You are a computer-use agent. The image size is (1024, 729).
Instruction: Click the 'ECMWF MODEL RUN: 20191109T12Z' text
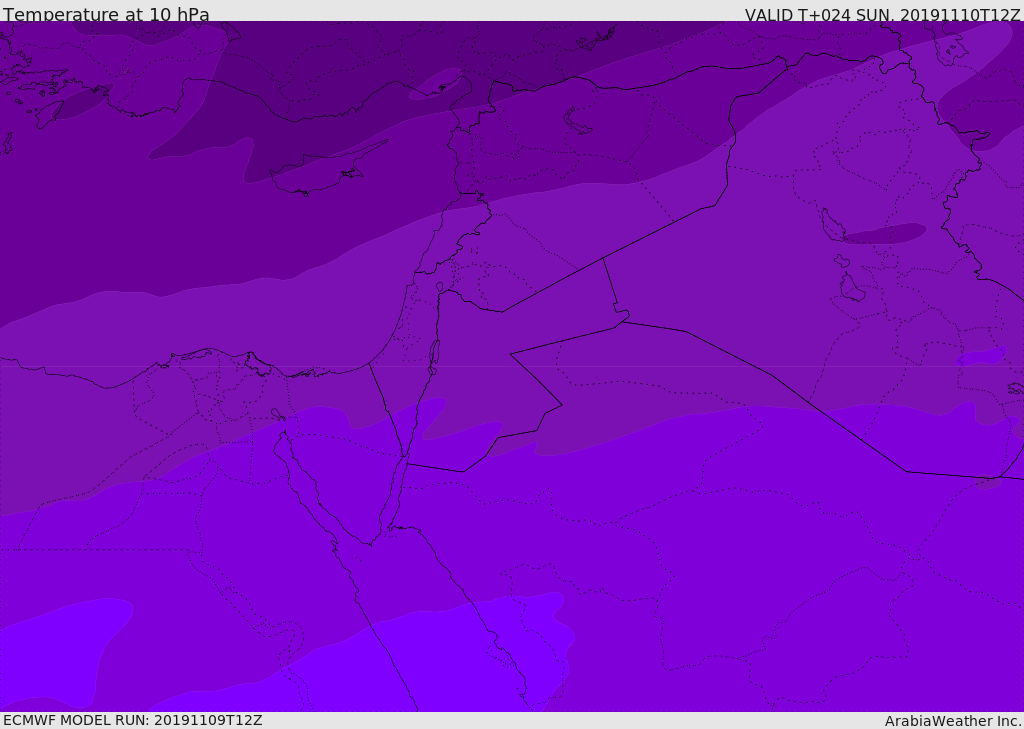pos(133,720)
